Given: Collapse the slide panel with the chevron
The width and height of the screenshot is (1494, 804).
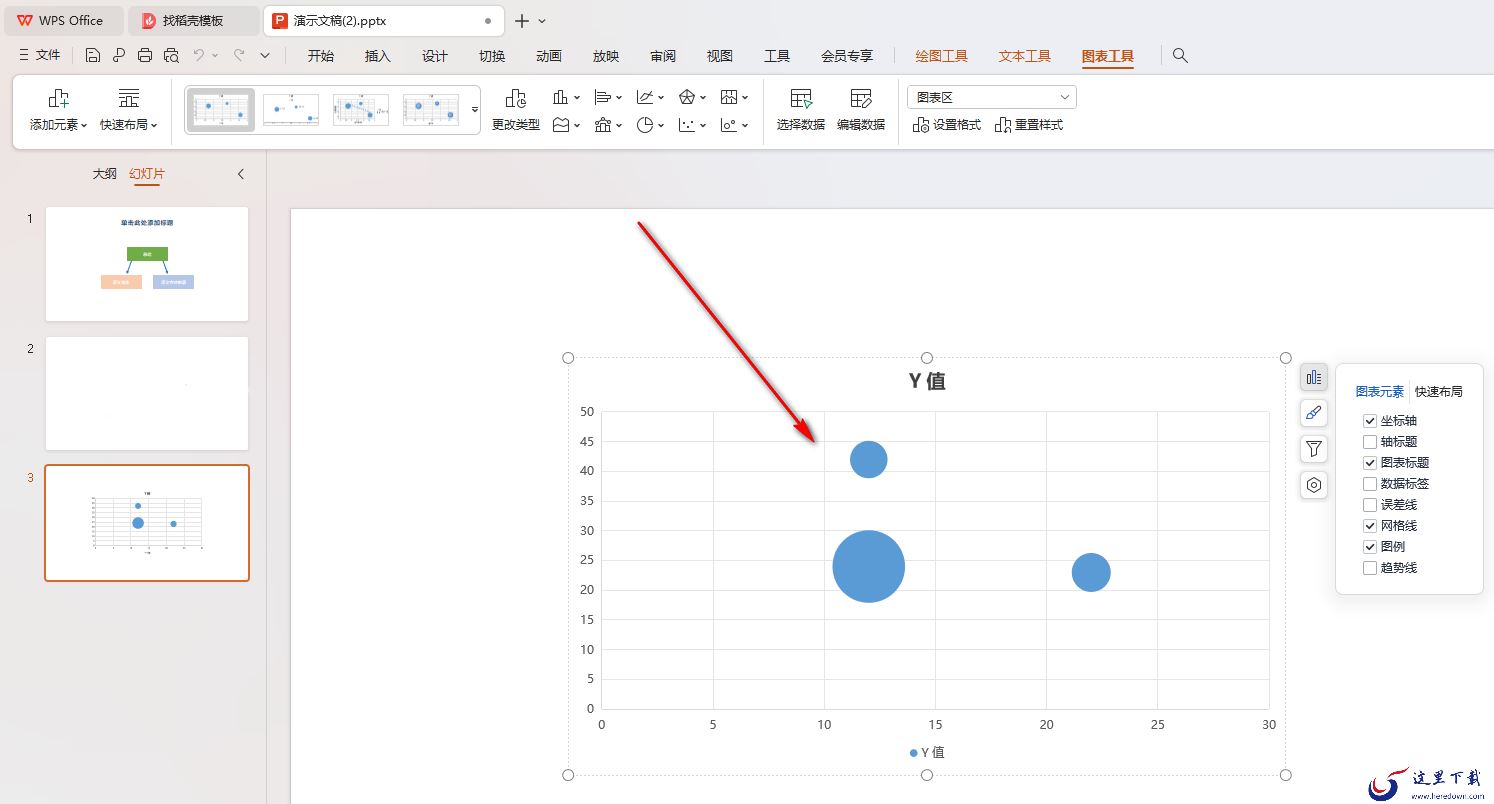Looking at the screenshot, I should click(x=240, y=174).
